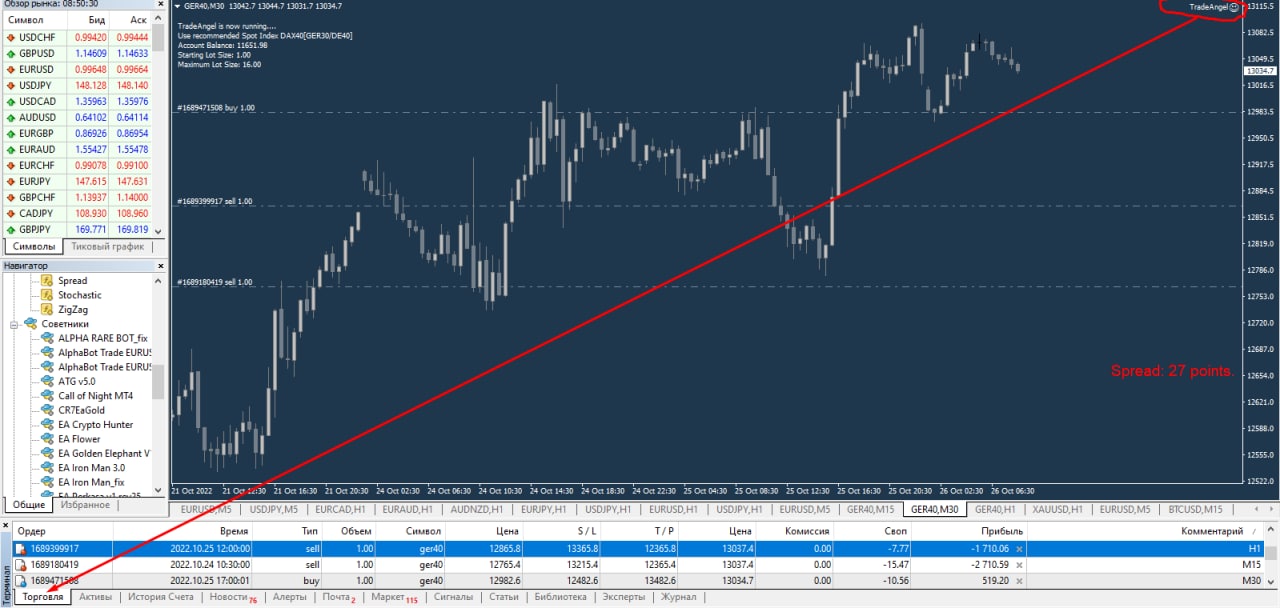Click the EA Iron Man 3.0 advisor icon
1280x608 pixels.
click(47, 468)
